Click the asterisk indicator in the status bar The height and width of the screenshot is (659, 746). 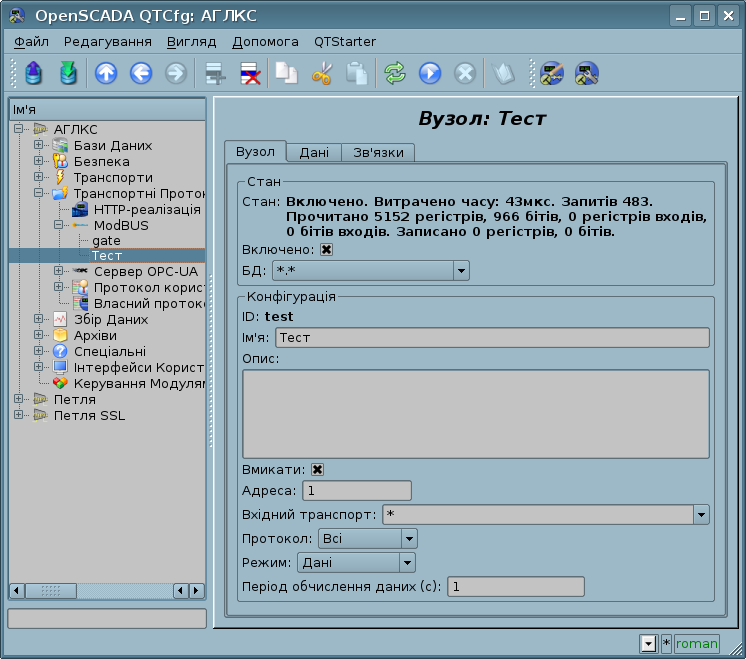(666, 644)
